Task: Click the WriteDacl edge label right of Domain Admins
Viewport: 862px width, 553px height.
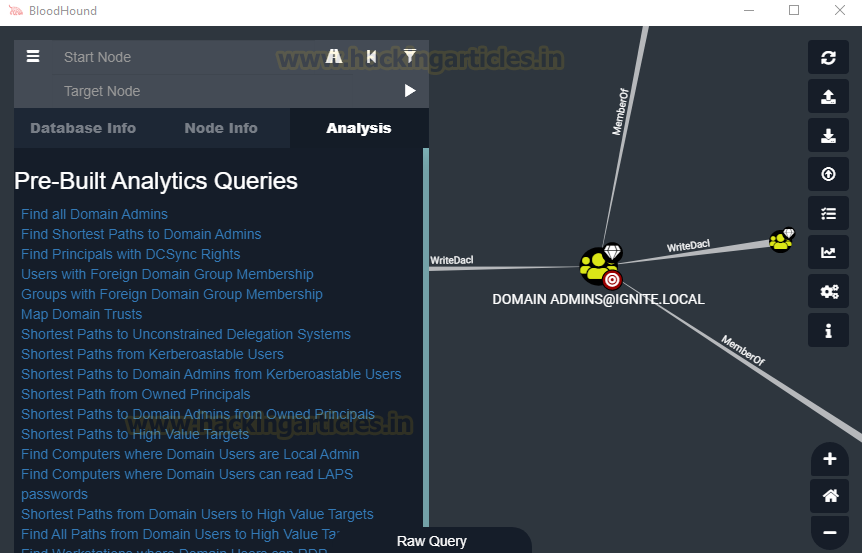Action: click(688, 246)
